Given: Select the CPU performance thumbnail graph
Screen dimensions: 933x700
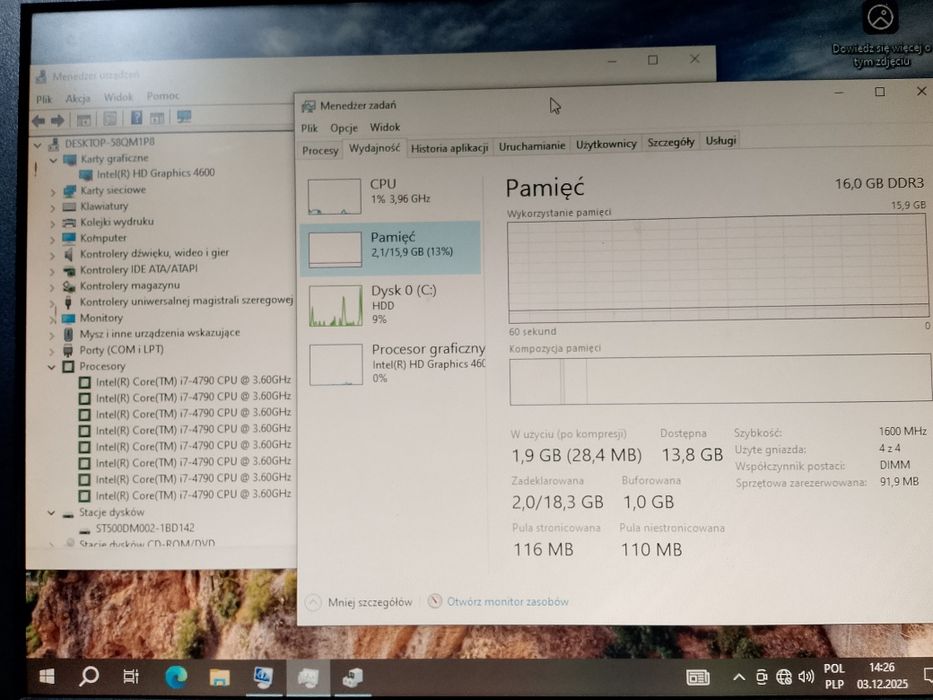Looking at the screenshot, I should pyautogui.click(x=334, y=196).
